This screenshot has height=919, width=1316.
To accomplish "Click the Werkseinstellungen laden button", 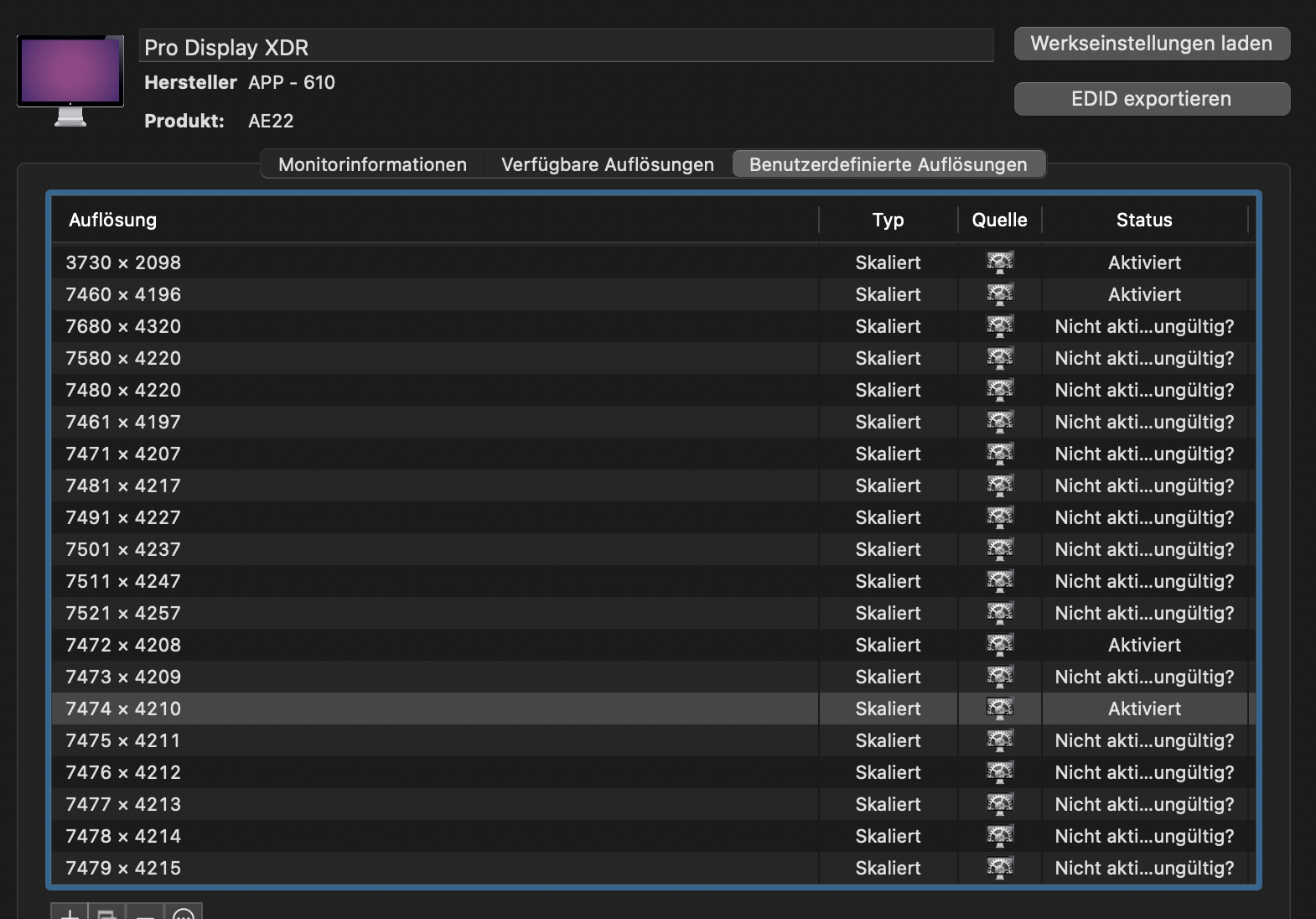I will pyautogui.click(x=1152, y=44).
